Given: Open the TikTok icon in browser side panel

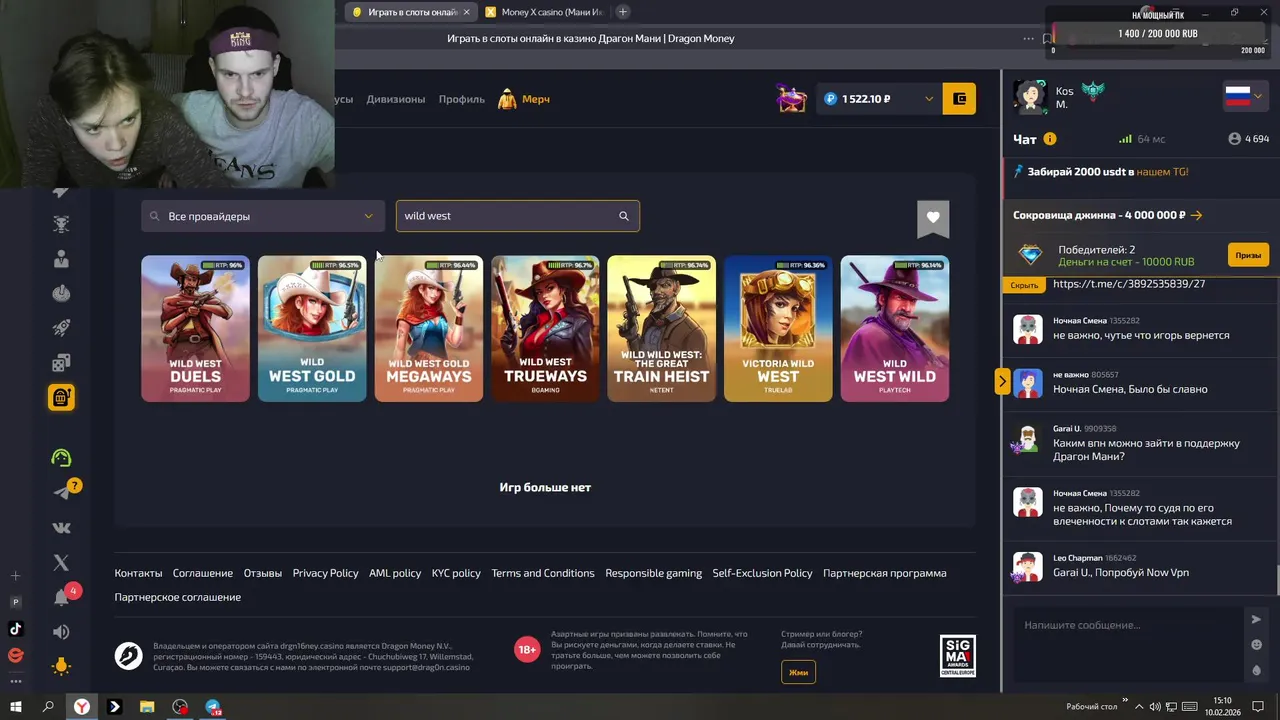Looking at the screenshot, I should tap(15, 629).
